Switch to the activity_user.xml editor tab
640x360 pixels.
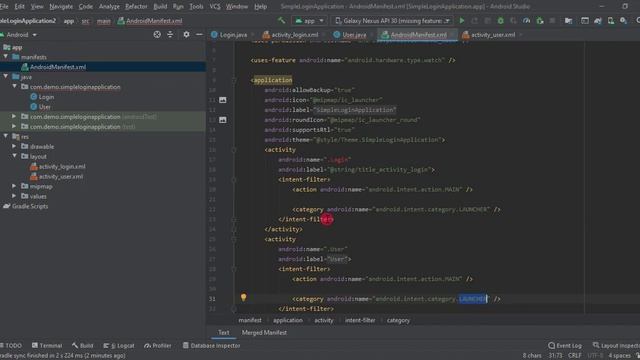tap(492, 35)
